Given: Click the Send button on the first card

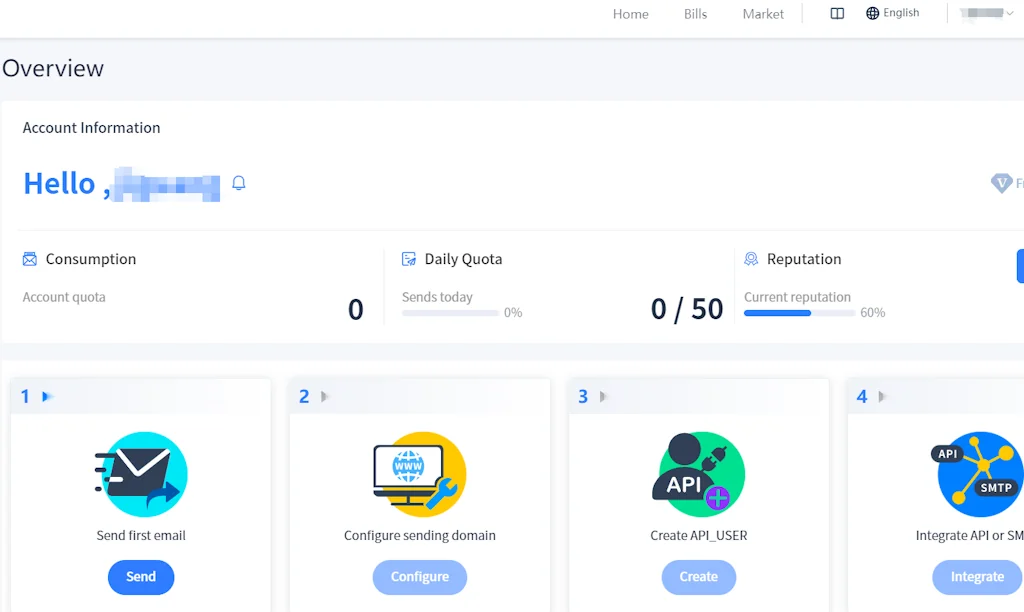Looking at the screenshot, I should pos(141,577).
